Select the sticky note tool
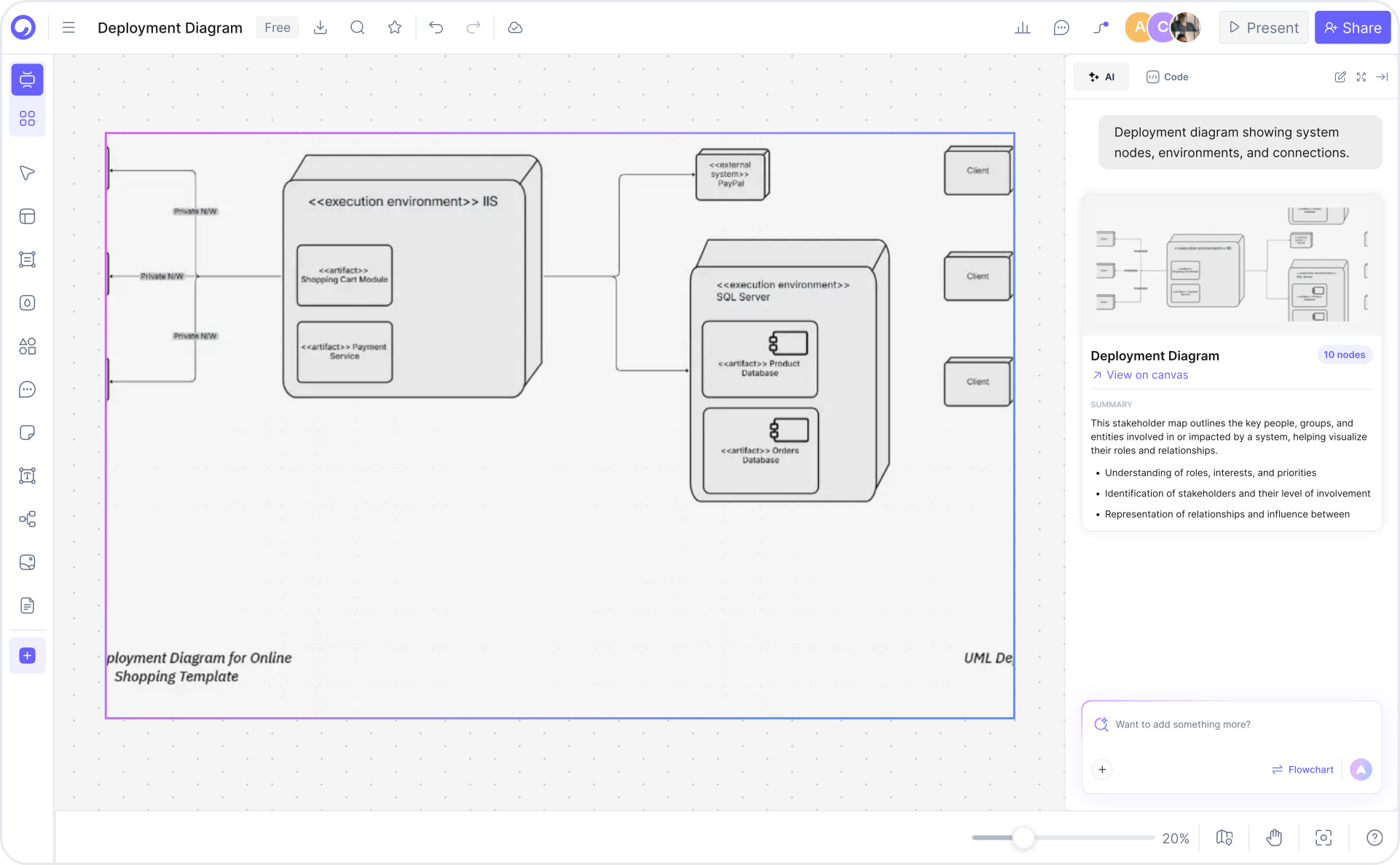1400x865 pixels. (27, 432)
